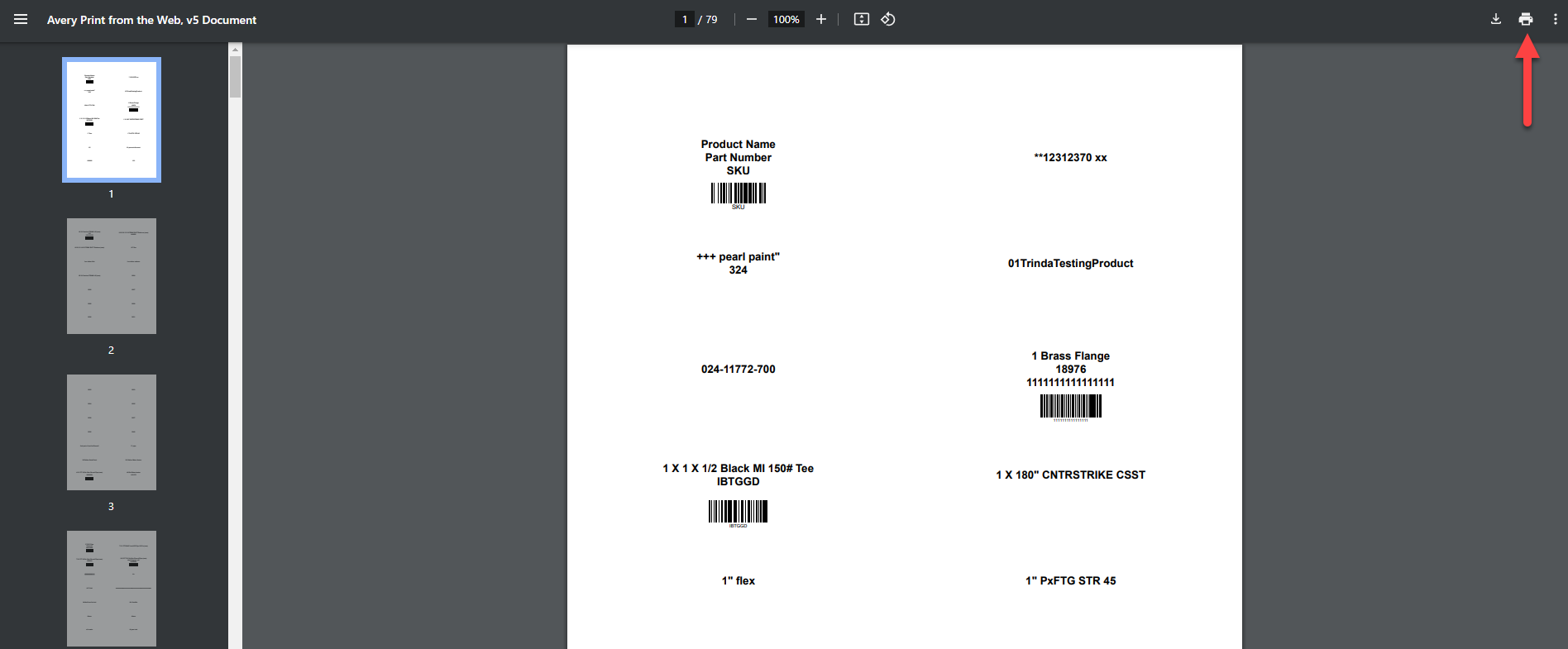Select the '+++ pearl paint"' label
The image size is (1568, 649).
click(739, 256)
